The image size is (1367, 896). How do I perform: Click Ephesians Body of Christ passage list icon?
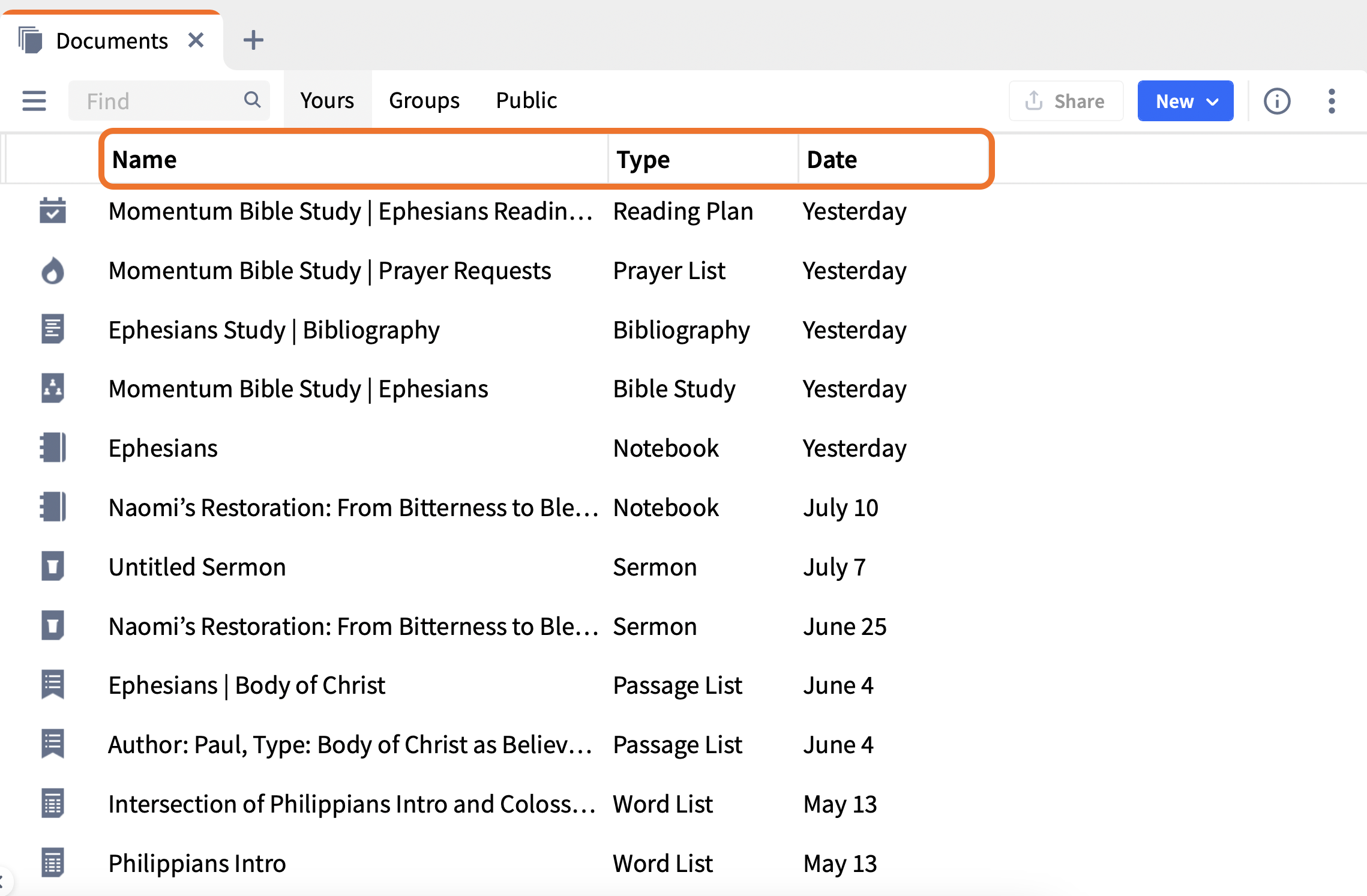tap(53, 685)
